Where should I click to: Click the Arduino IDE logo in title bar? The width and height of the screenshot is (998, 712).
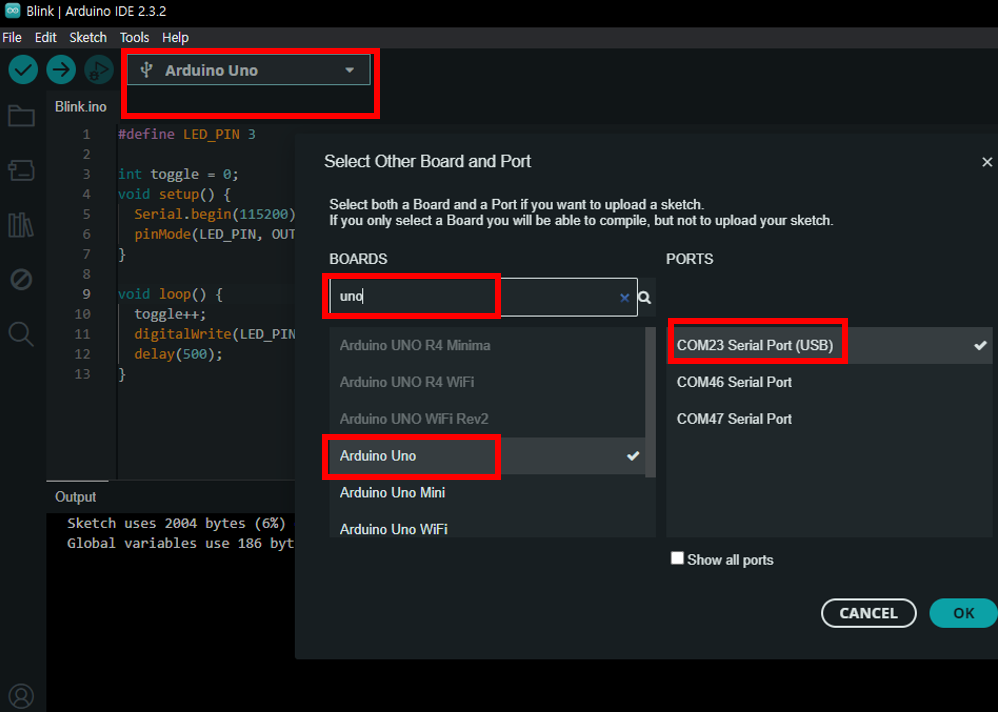click(12, 11)
